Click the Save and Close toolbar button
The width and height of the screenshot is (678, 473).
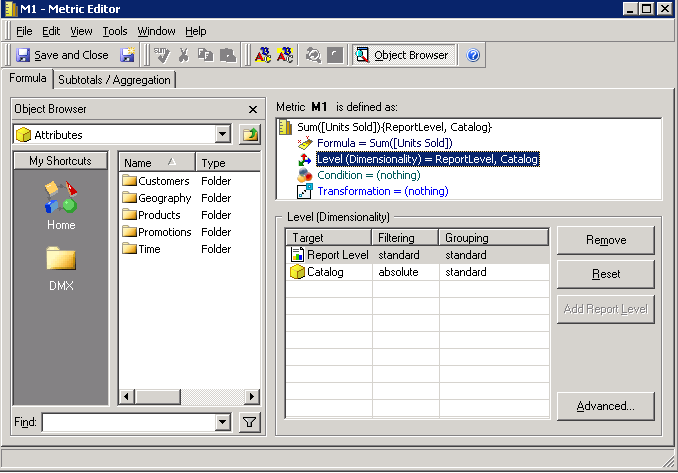pos(62,55)
